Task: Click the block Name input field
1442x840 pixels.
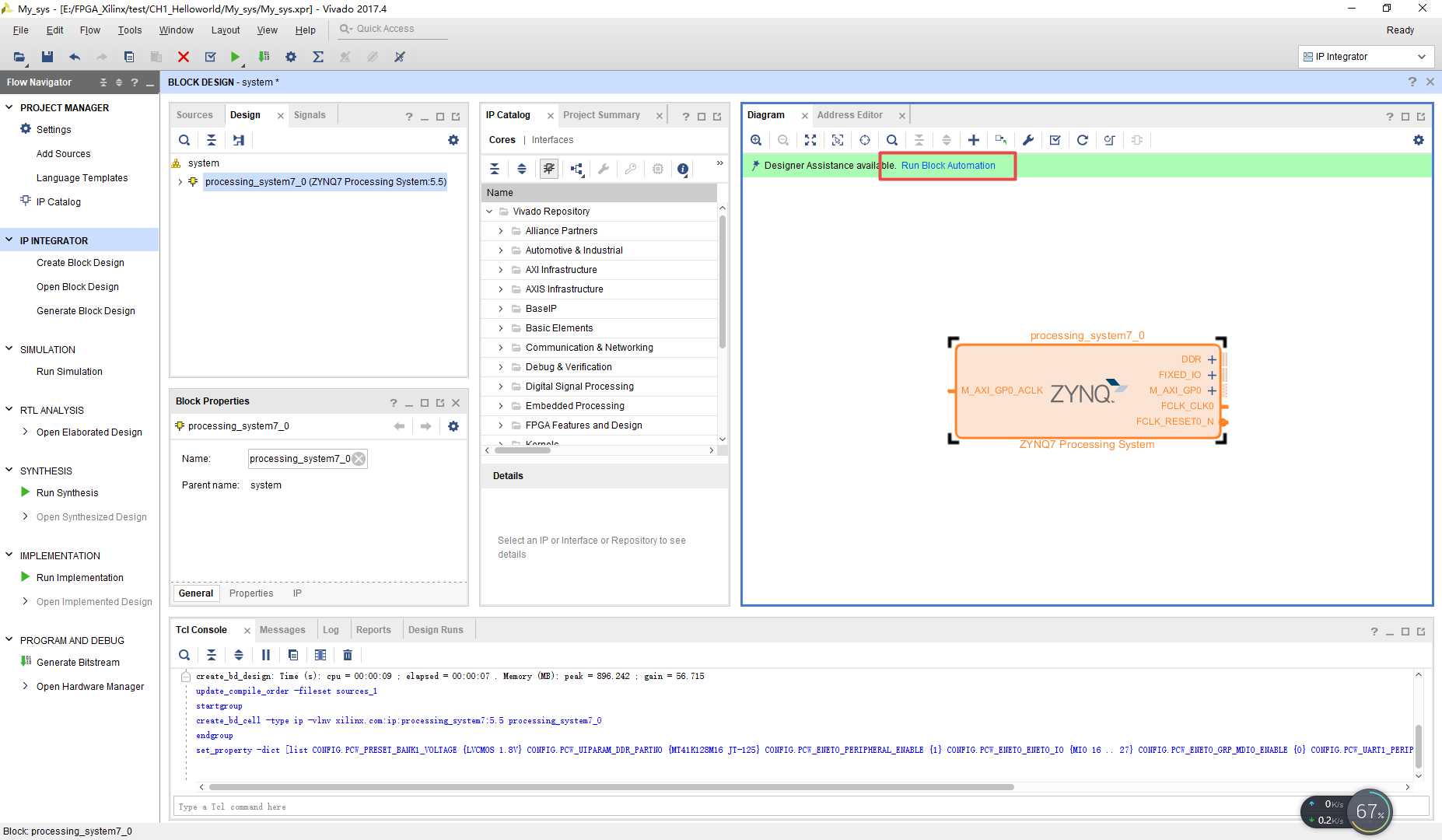Action: point(307,459)
